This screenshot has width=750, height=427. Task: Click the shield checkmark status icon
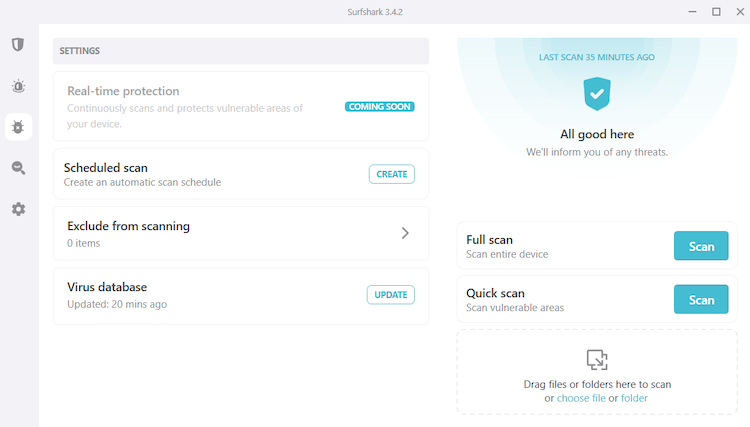tap(597, 94)
